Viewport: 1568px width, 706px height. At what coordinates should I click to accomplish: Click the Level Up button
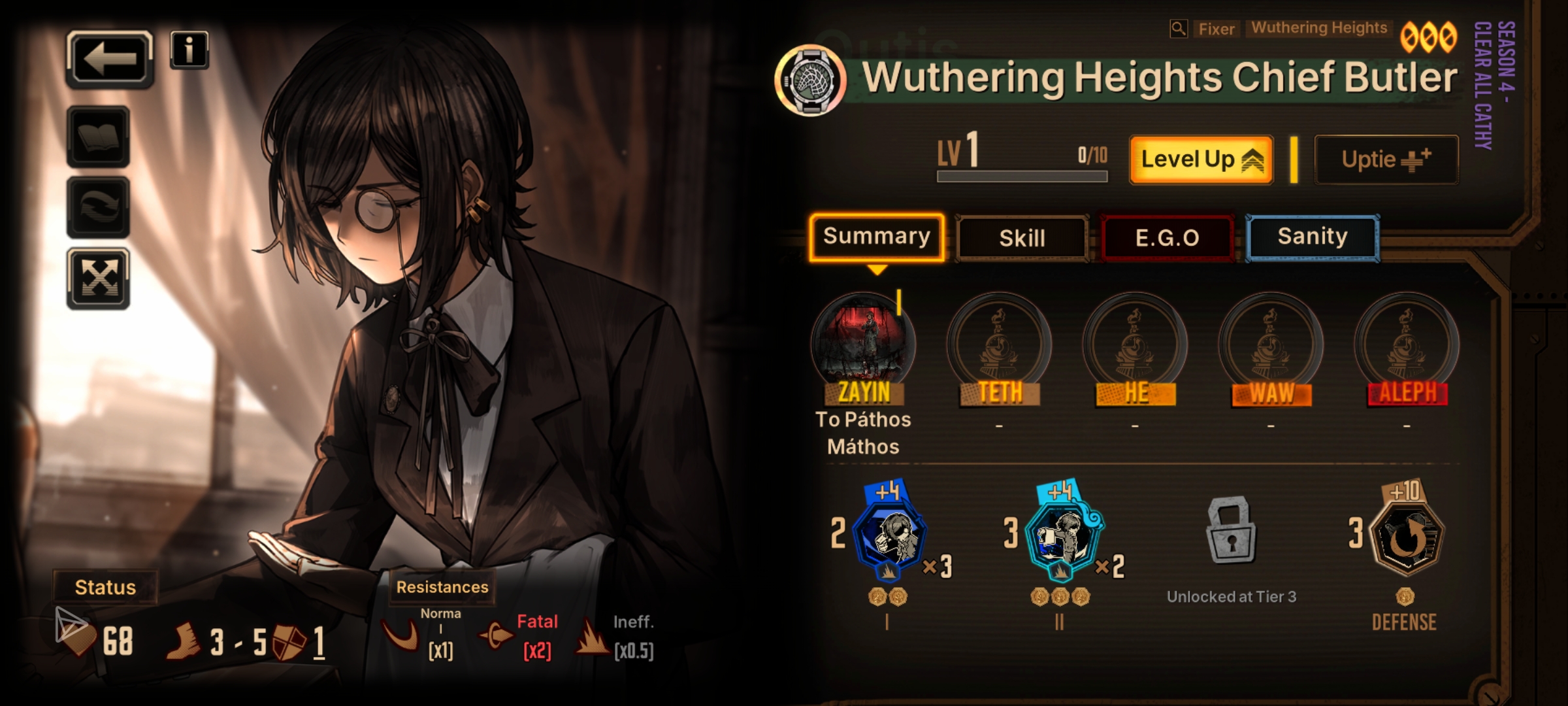pos(1201,160)
